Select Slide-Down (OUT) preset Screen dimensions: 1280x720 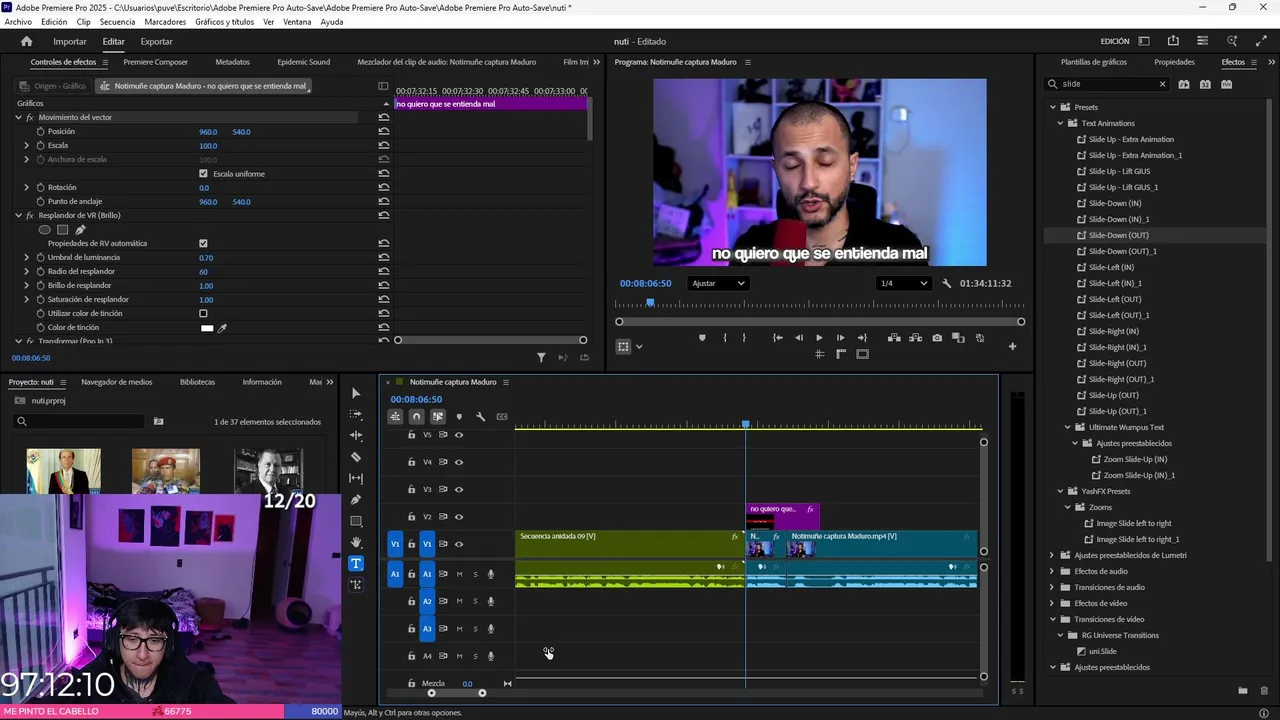pos(1118,236)
